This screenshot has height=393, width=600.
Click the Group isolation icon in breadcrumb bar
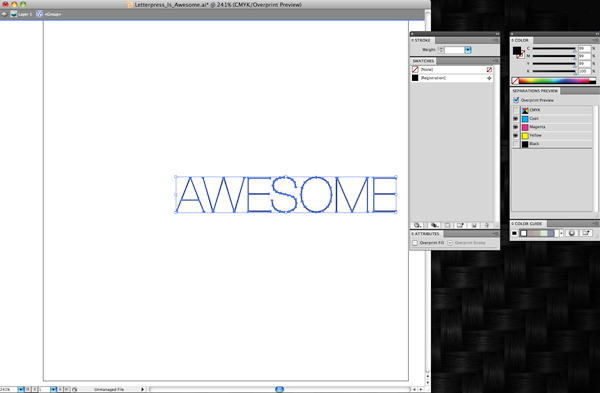[x=39, y=14]
